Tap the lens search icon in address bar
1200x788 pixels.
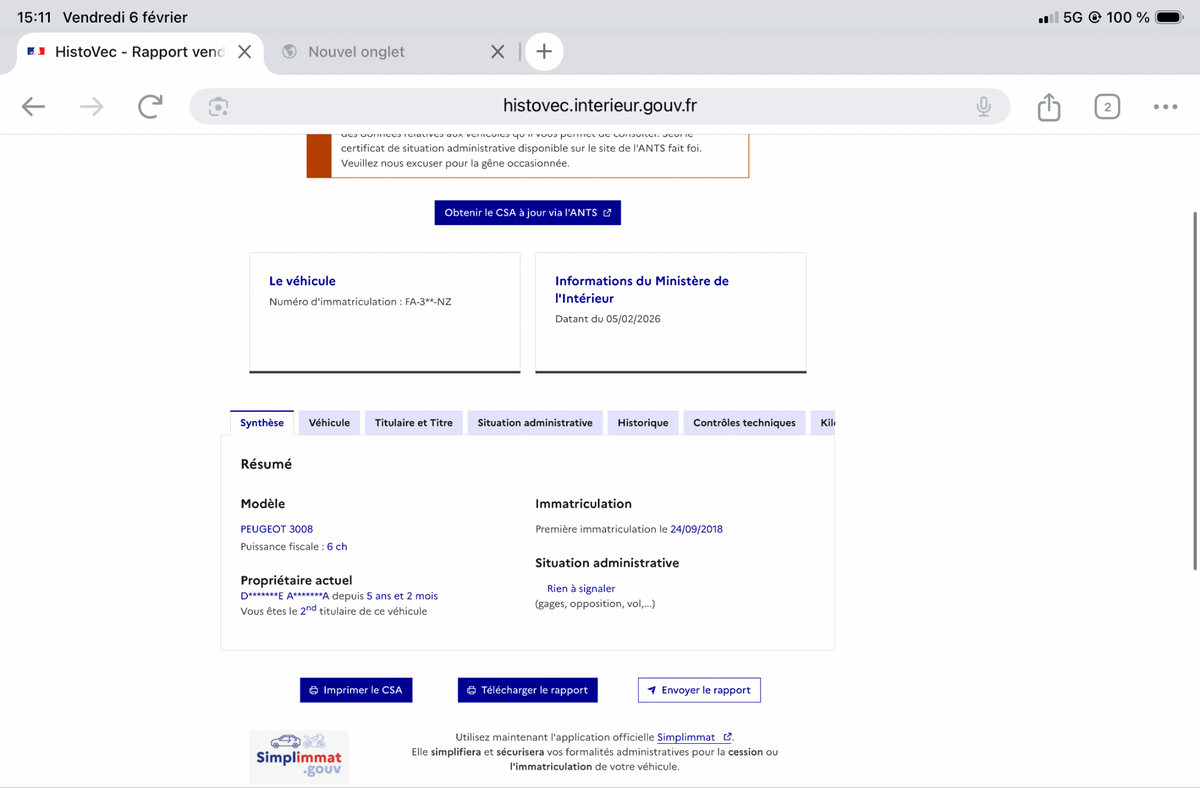tap(218, 107)
